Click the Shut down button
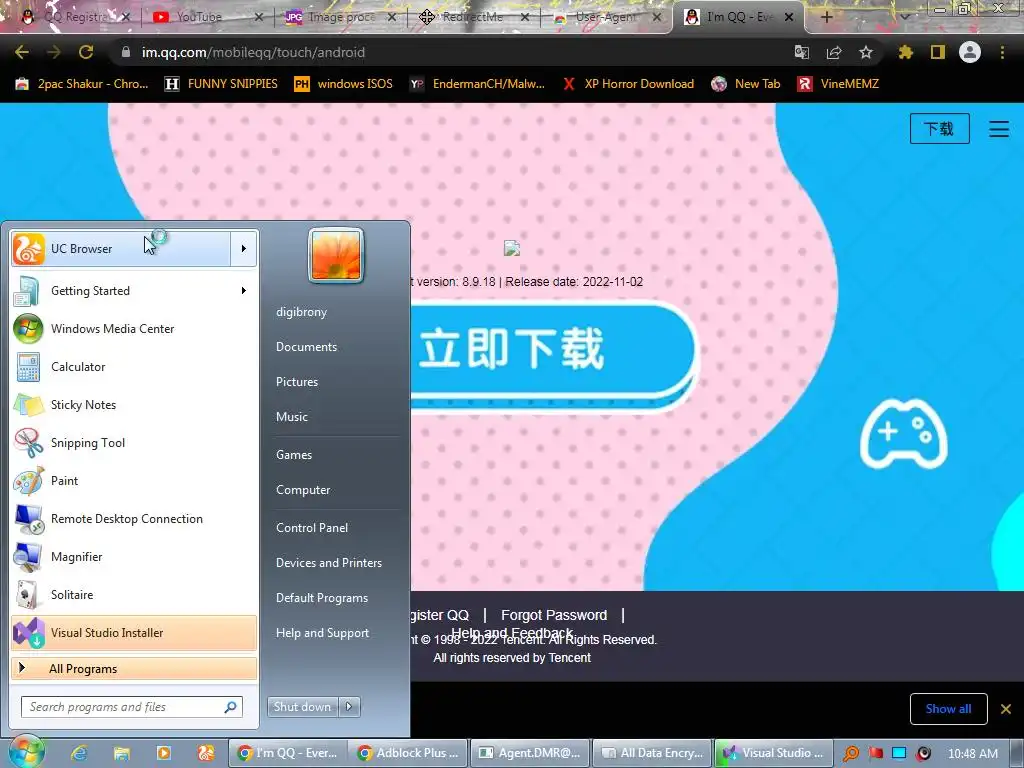This screenshot has width=1024, height=768. point(302,707)
